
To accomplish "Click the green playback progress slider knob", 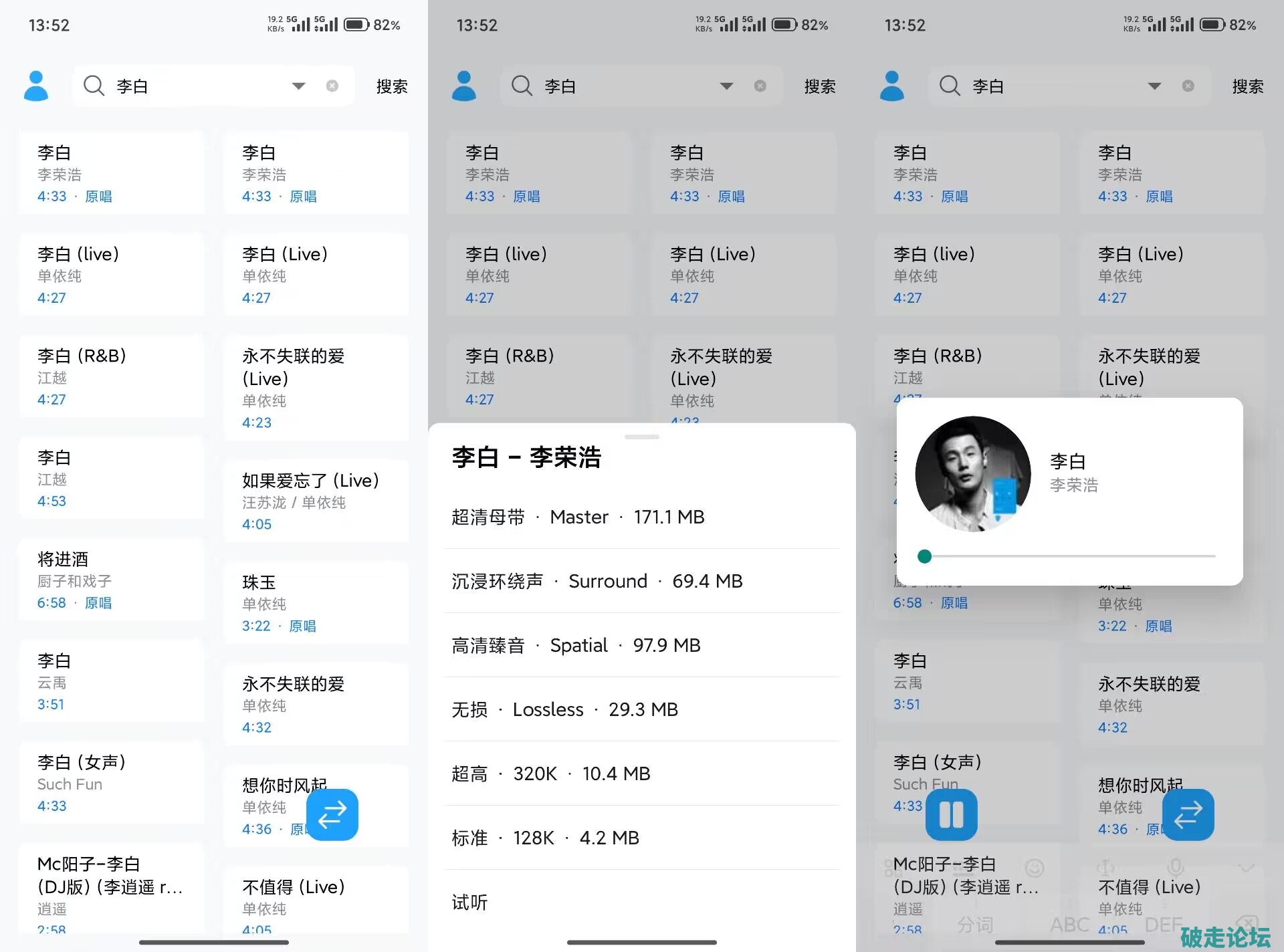I will pos(925,556).
